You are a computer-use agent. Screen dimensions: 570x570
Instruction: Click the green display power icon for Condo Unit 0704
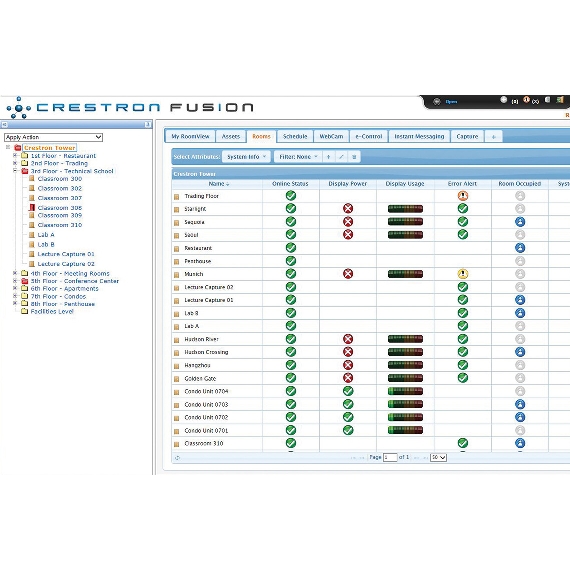348,391
